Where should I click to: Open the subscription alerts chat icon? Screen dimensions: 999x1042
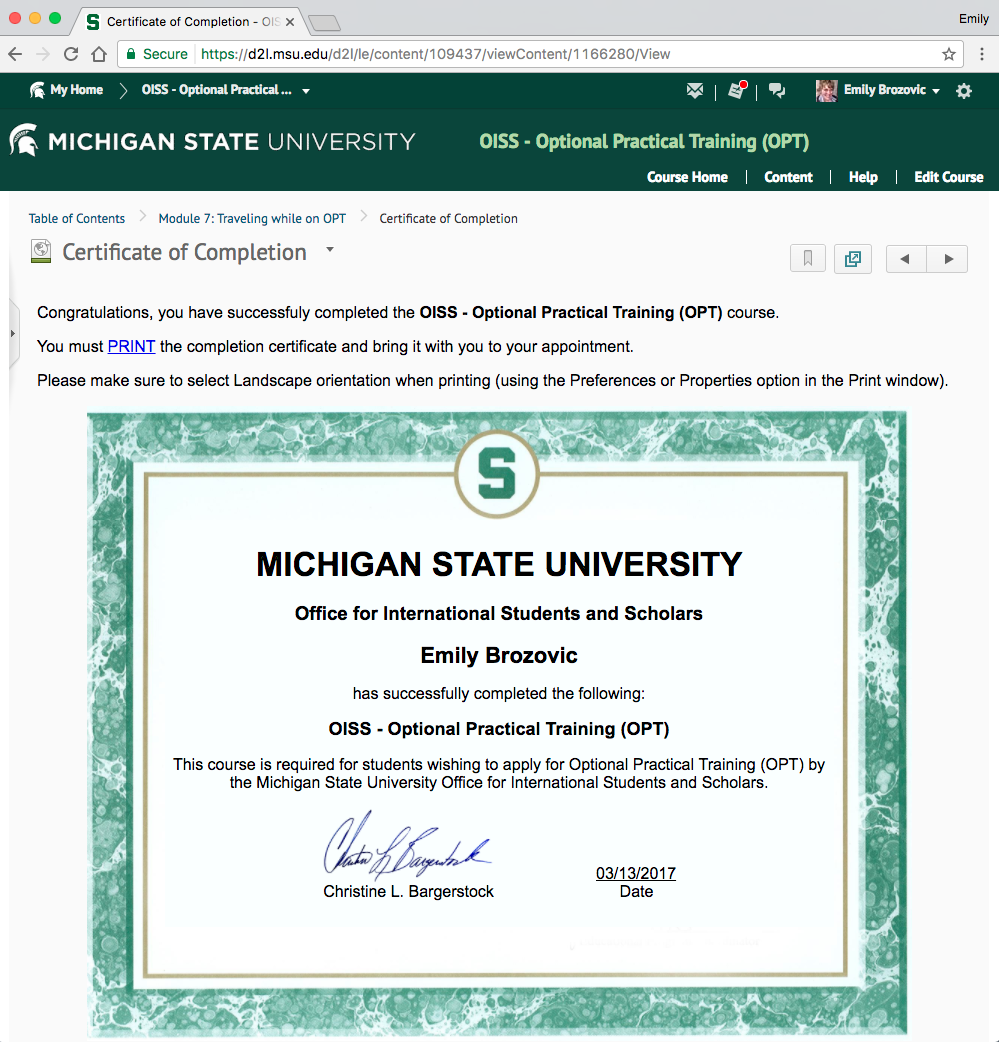pyautogui.click(x=777, y=91)
